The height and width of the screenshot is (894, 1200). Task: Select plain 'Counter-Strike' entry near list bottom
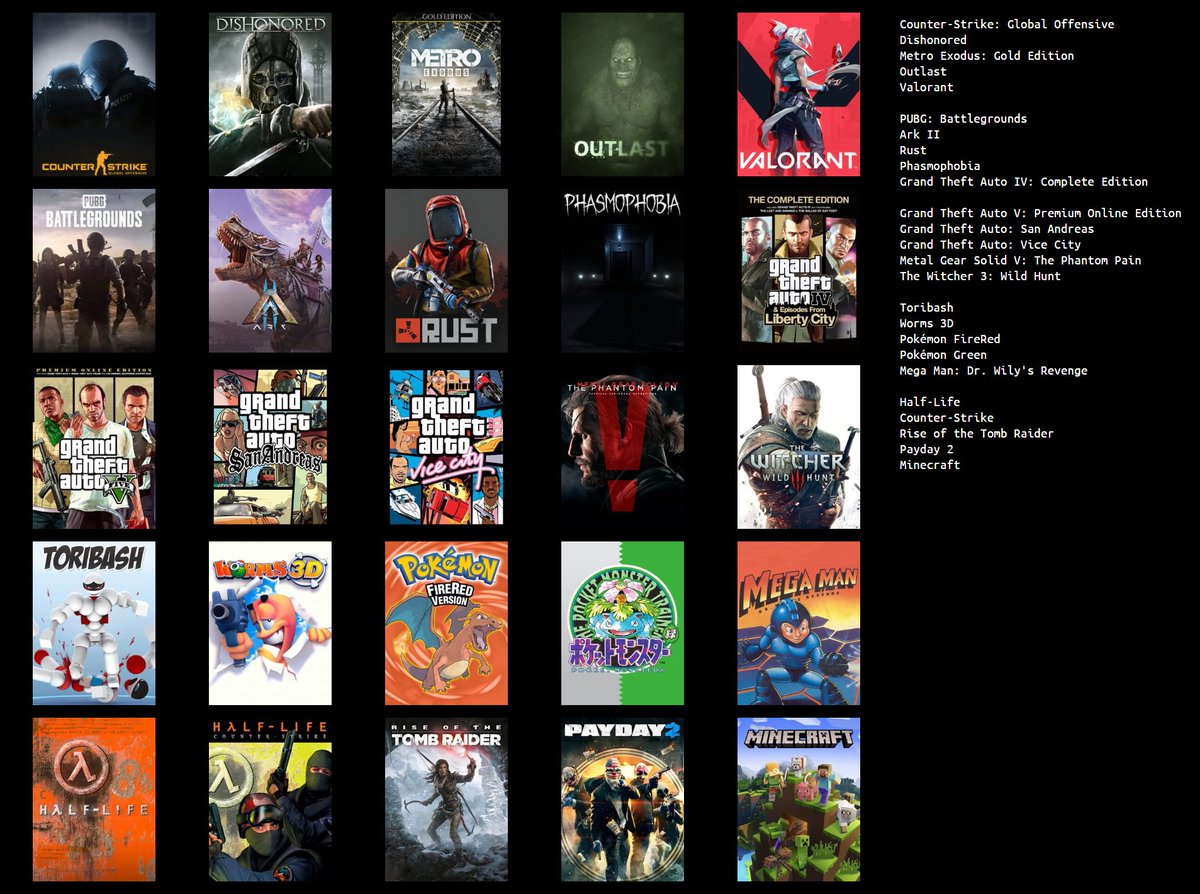click(946, 418)
